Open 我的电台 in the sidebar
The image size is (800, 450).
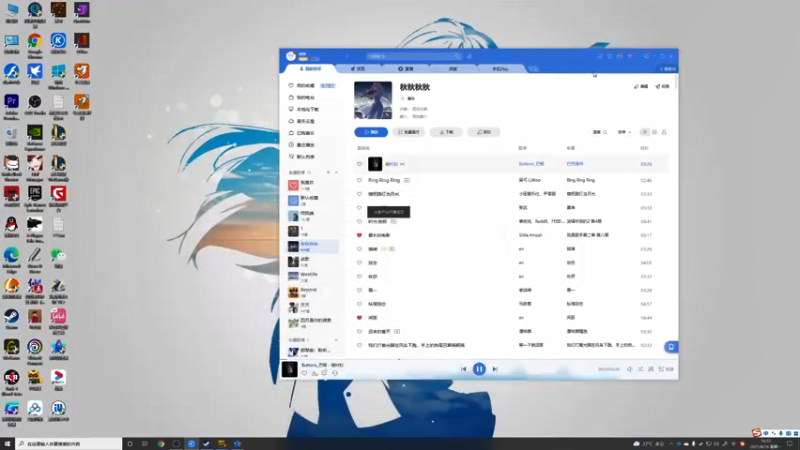coord(306,97)
